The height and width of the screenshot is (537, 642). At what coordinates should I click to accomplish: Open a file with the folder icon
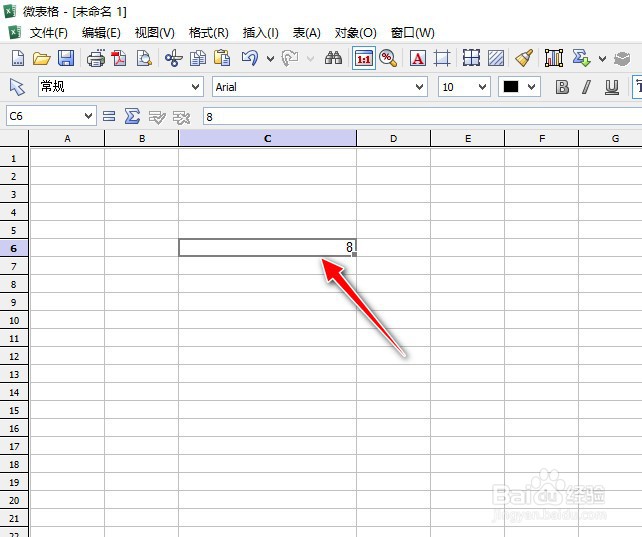(x=41, y=59)
